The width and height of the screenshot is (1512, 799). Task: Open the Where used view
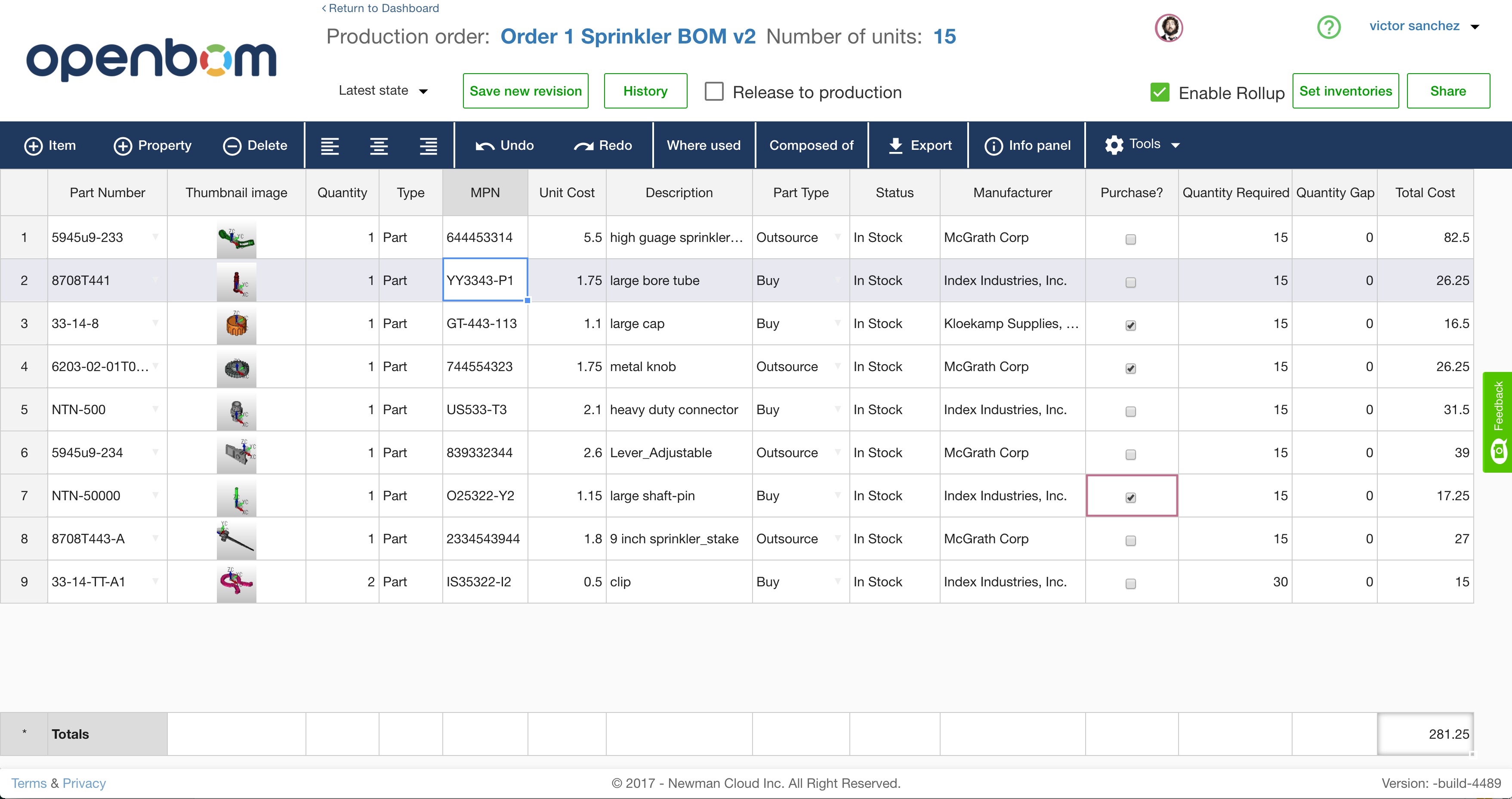(x=703, y=146)
